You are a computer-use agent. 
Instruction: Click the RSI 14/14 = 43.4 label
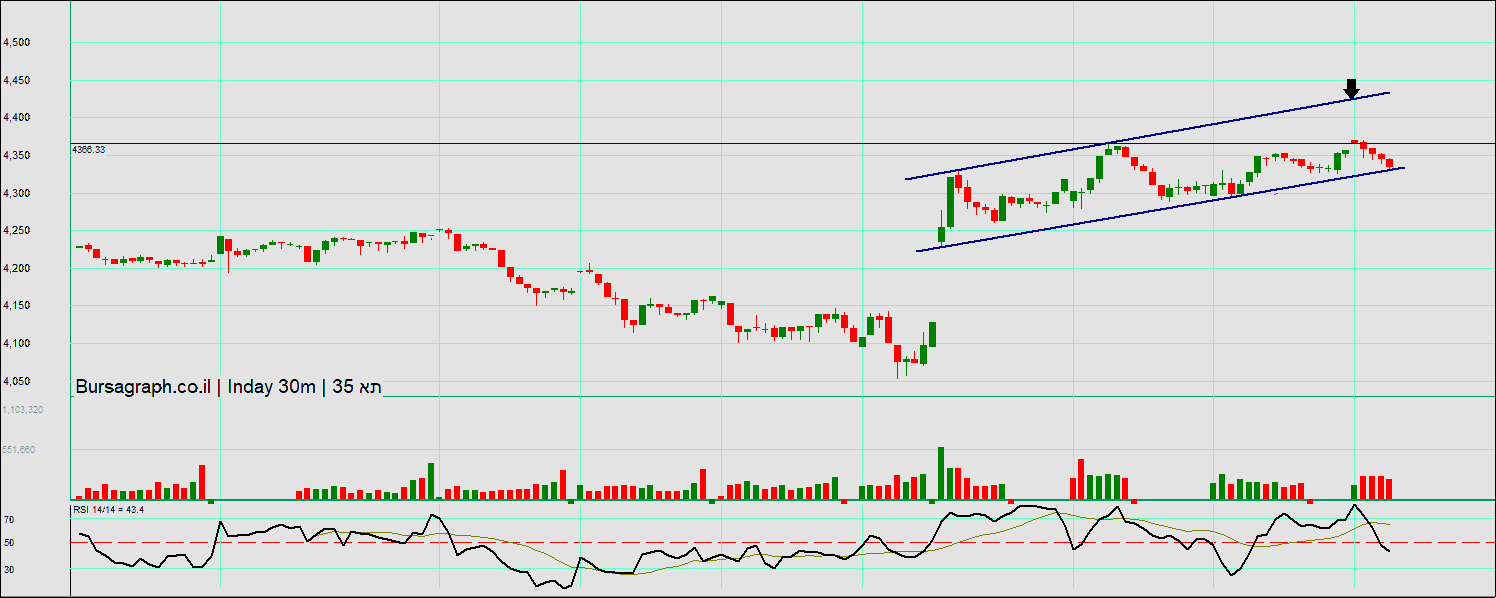point(108,510)
